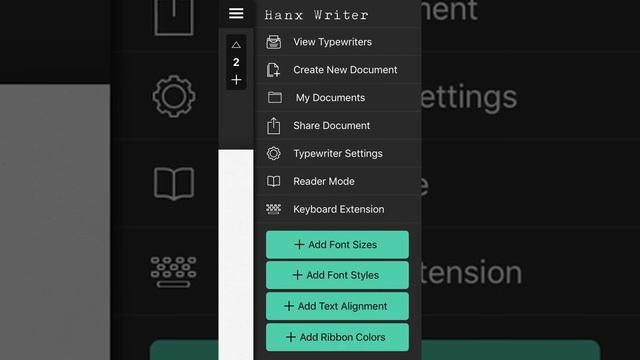Click the book icon beside Reader Mode
The height and width of the screenshot is (360, 640).
pyautogui.click(x=273, y=181)
